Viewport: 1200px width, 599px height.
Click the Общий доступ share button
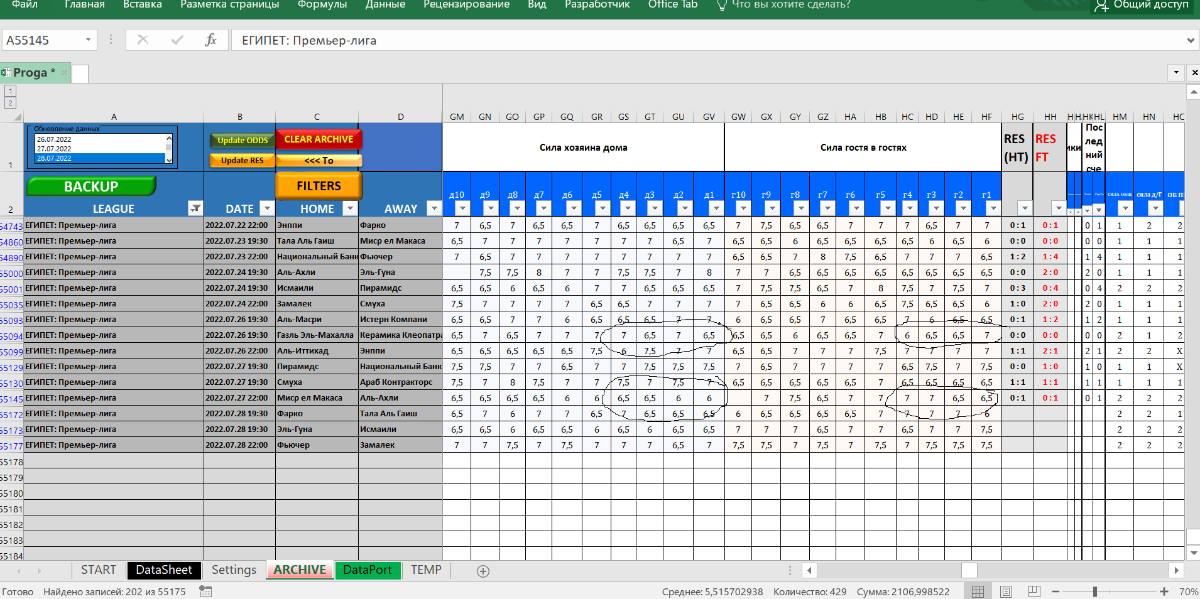[x=1141, y=5]
